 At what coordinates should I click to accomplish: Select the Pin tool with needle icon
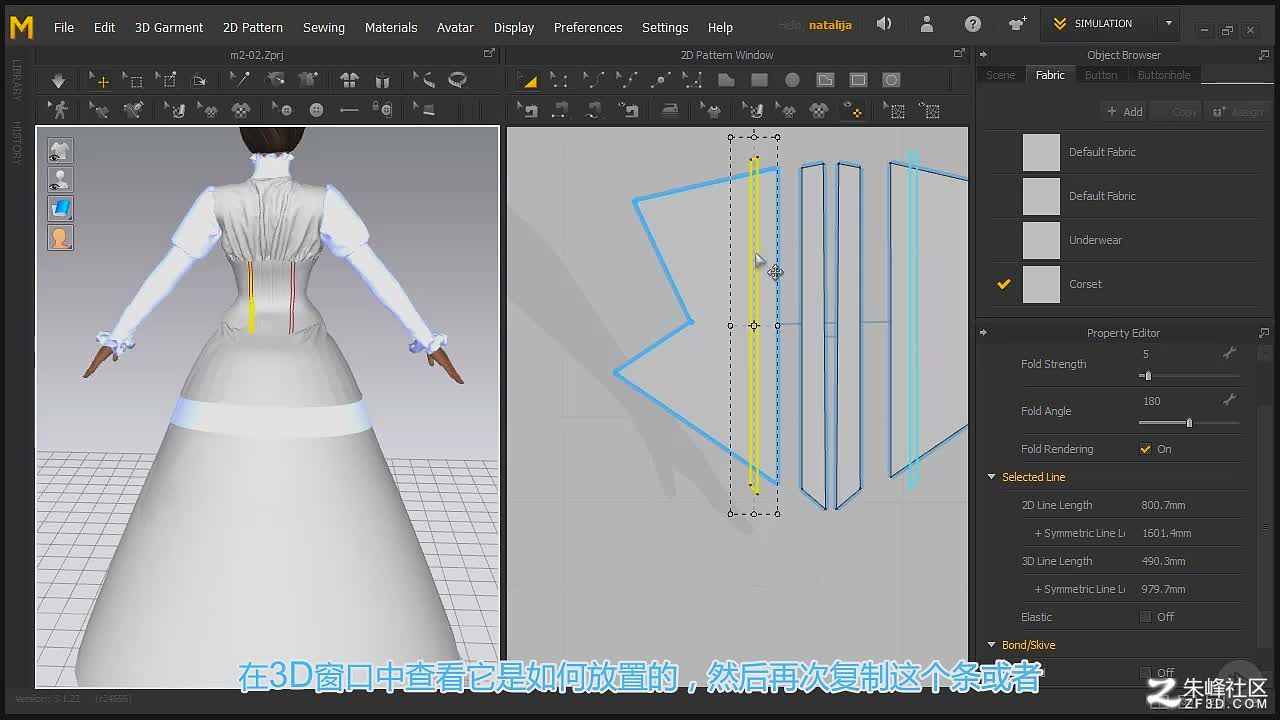tap(240, 80)
